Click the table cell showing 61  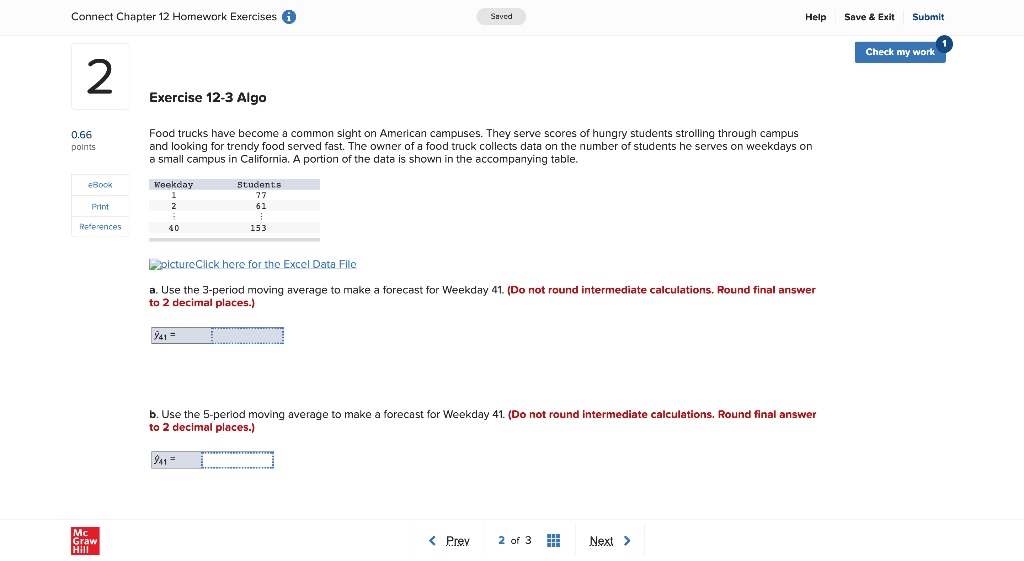(261, 206)
